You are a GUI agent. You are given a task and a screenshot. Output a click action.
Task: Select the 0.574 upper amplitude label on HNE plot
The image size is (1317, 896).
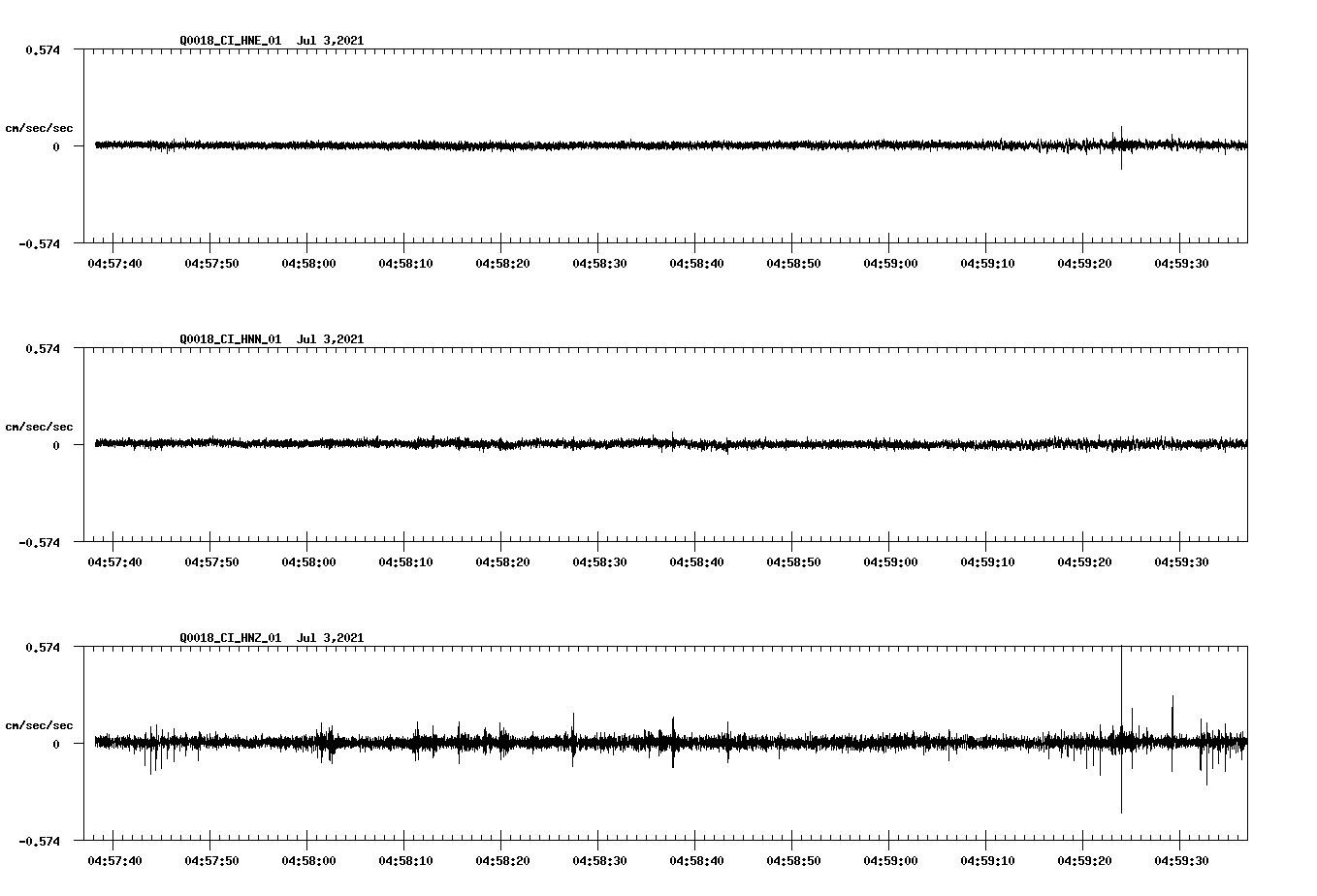[x=41, y=50]
